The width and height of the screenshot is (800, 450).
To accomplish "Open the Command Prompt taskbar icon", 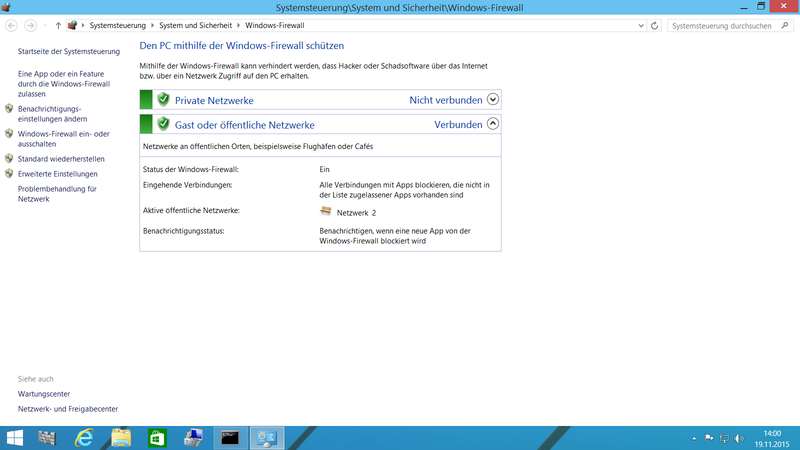I will [x=230, y=437].
